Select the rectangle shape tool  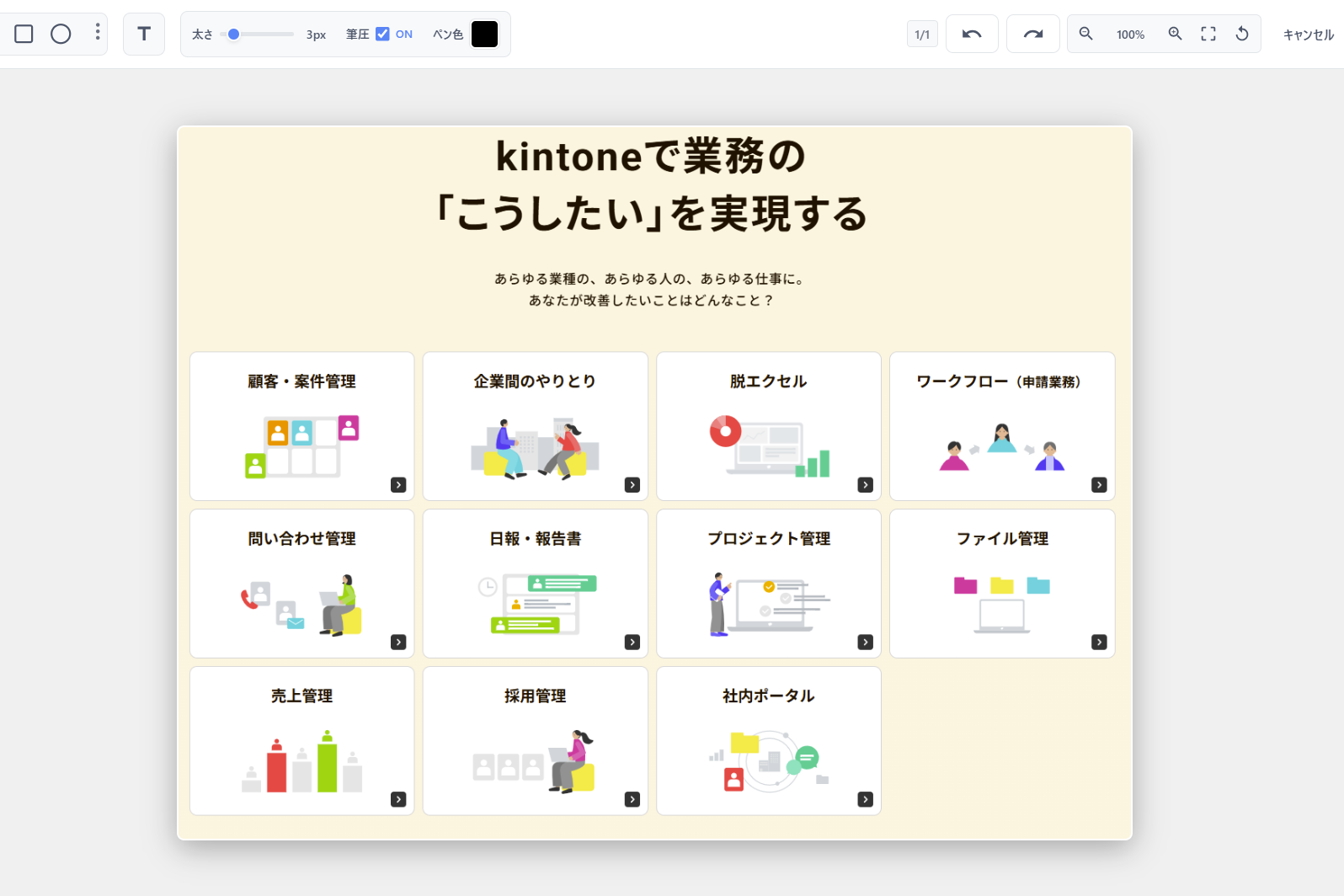(x=24, y=34)
